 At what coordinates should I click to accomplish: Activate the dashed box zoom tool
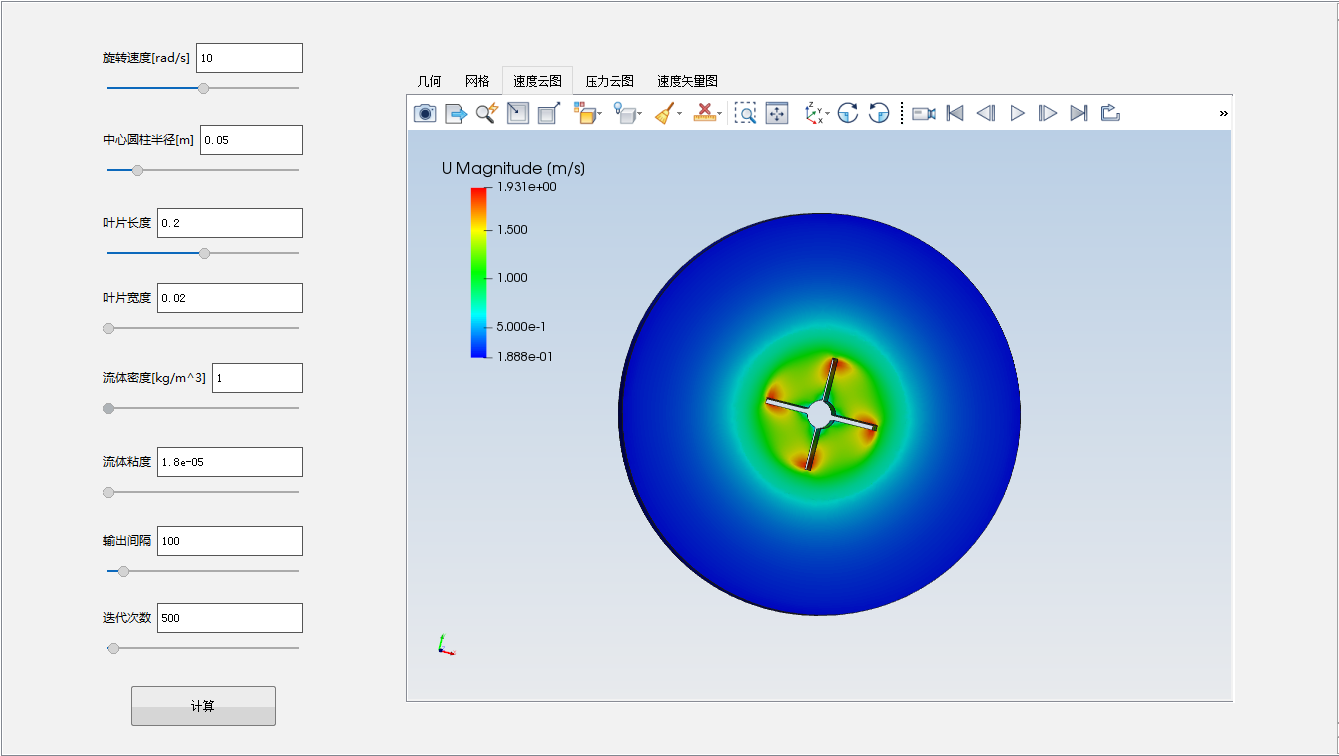(x=745, y=113)
